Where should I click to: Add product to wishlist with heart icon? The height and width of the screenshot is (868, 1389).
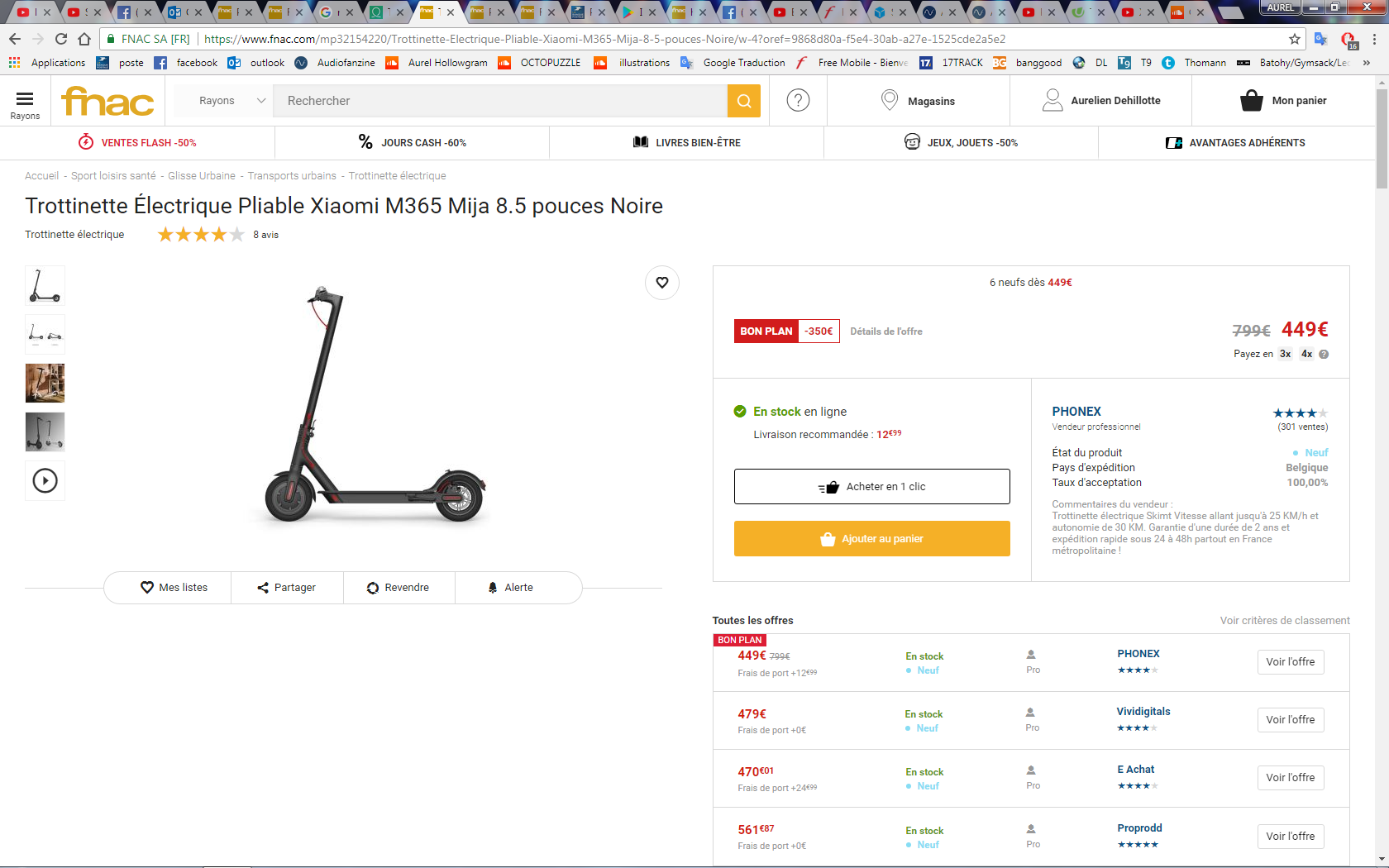click(x=662, y=283)
